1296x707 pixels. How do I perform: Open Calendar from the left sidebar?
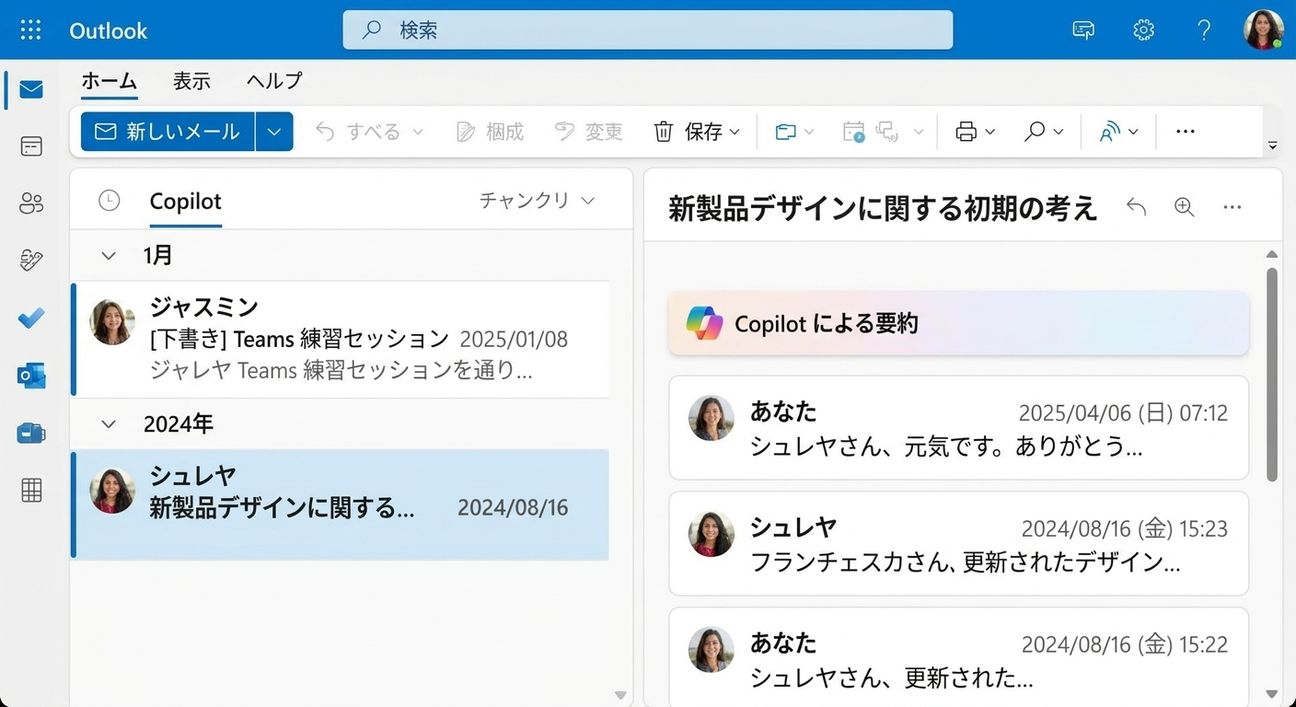click(x=31, y=146)
